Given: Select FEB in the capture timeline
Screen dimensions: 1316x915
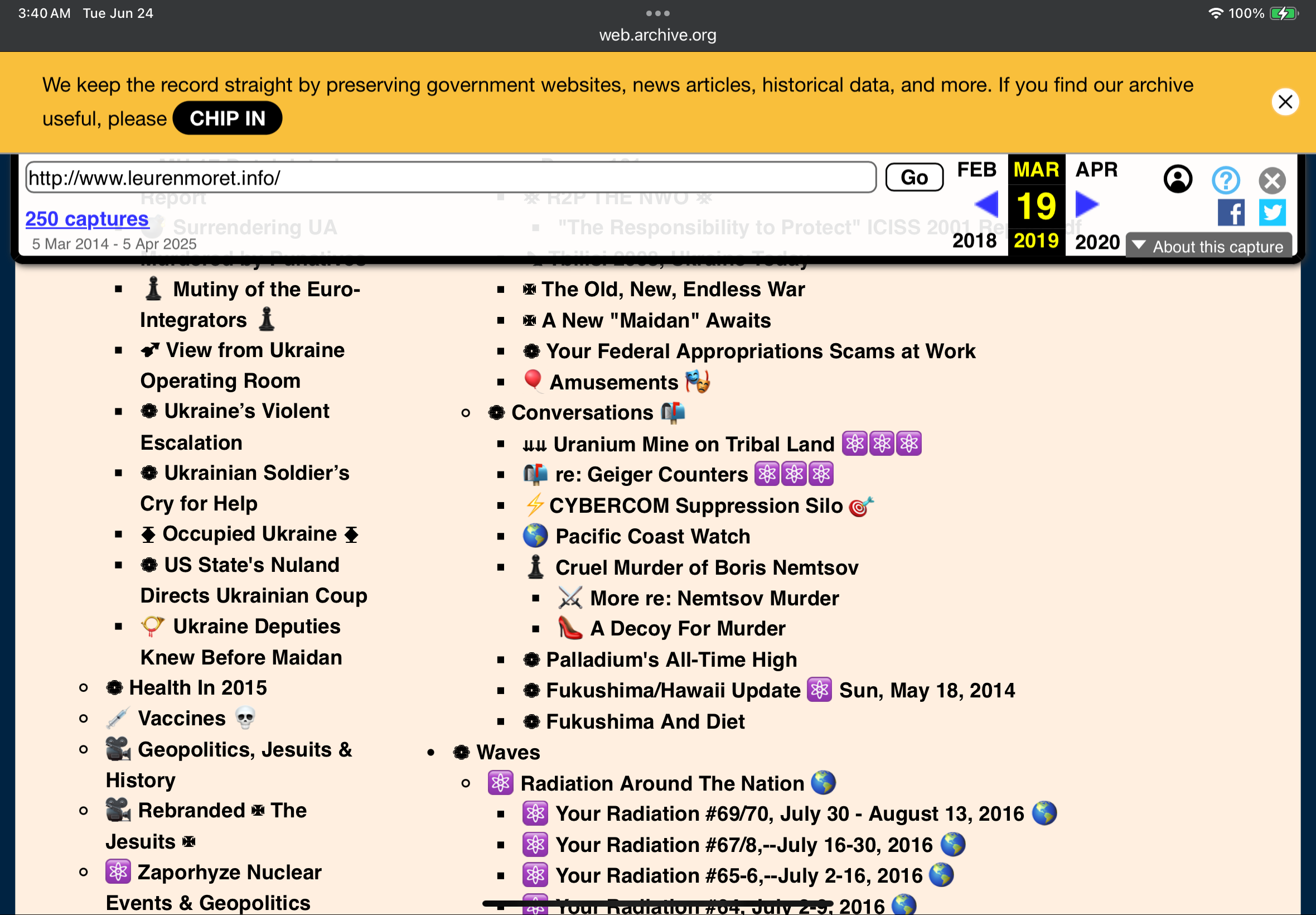Looking at the screenshot, I should point(977,170).
